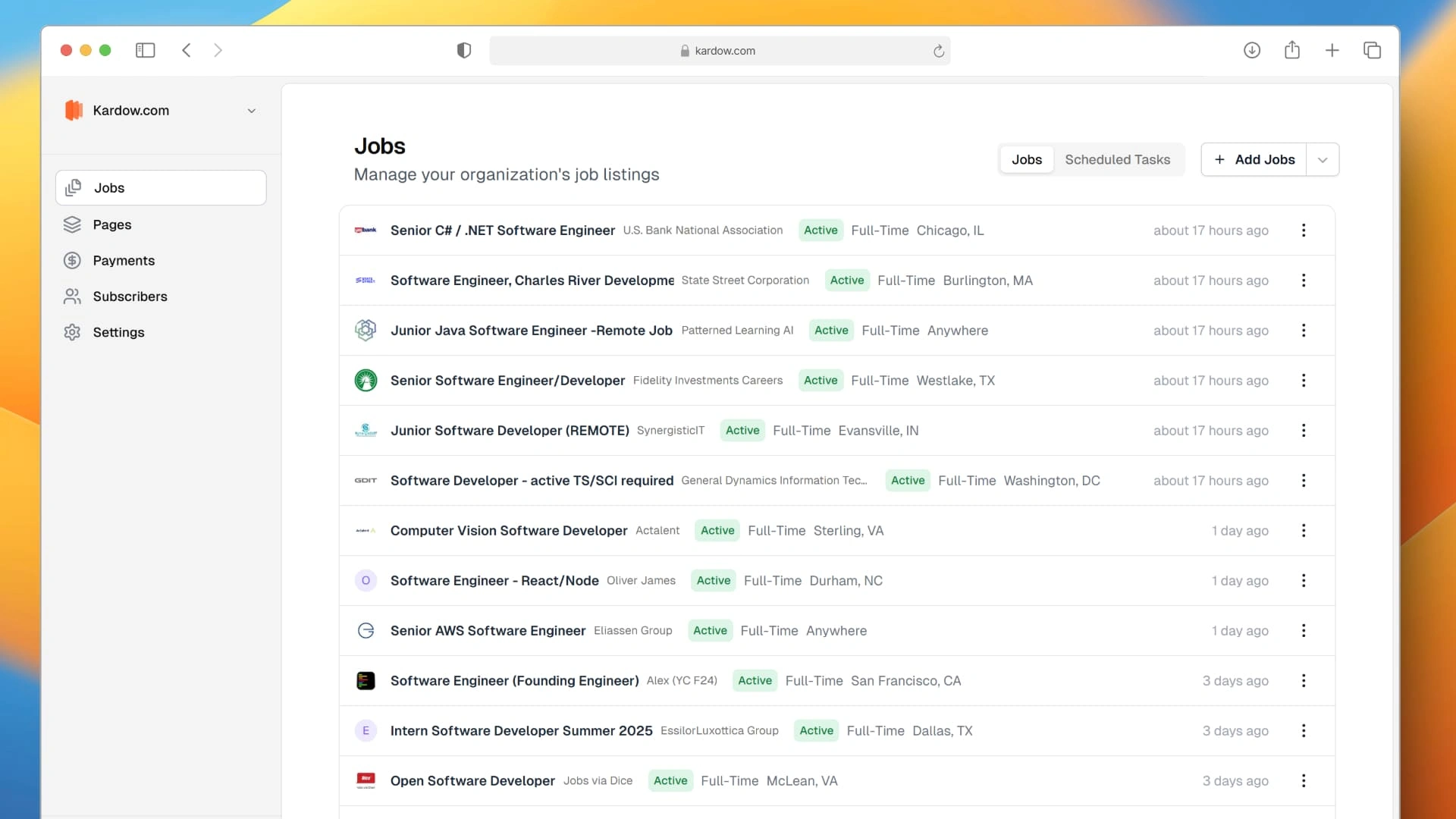Reload page using address bar refresh icon
This screenshot has height=819, width=1456.
pyautogui.click(x=938, y=51)
